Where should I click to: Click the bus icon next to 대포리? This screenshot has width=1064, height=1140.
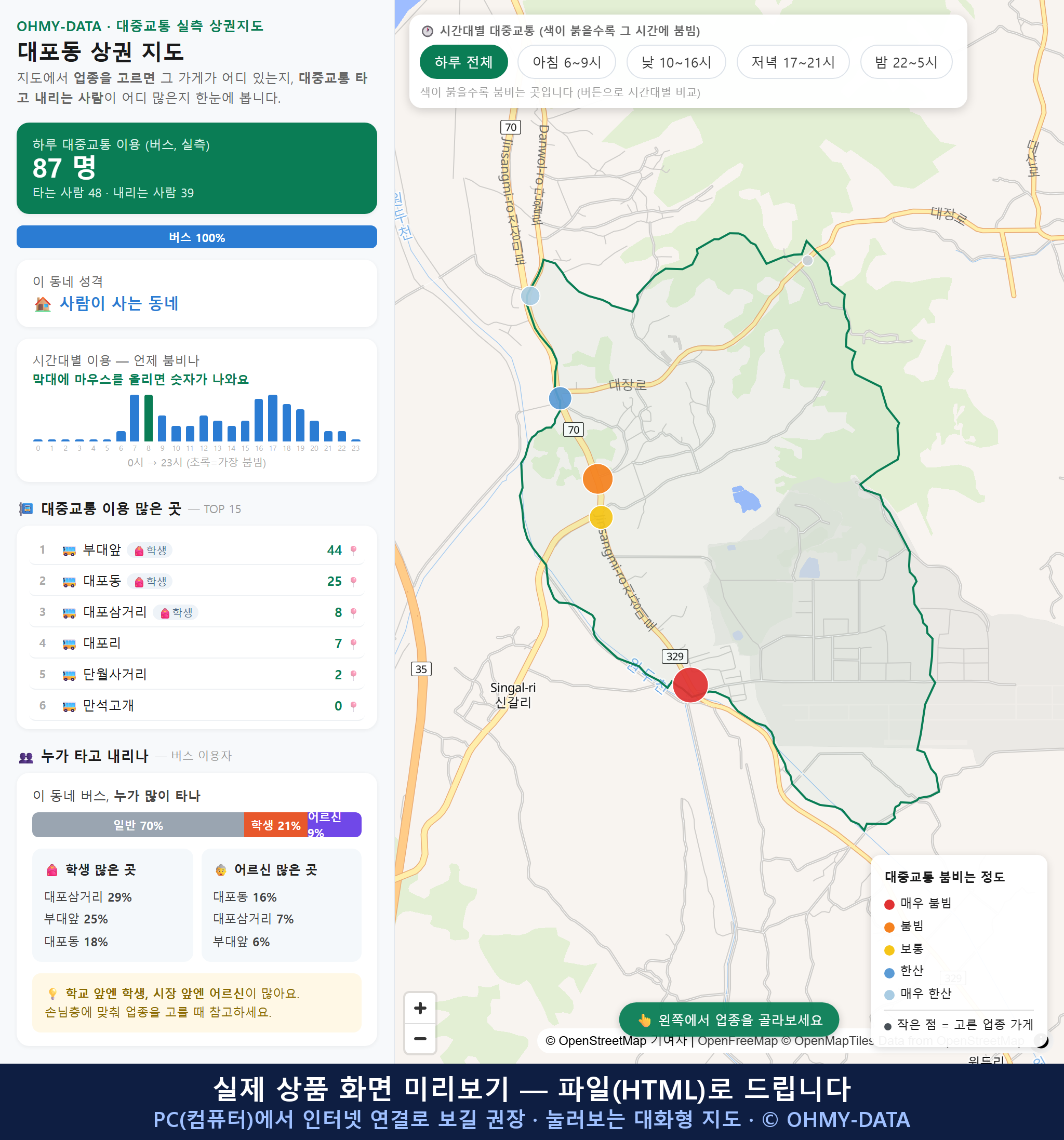69,643
